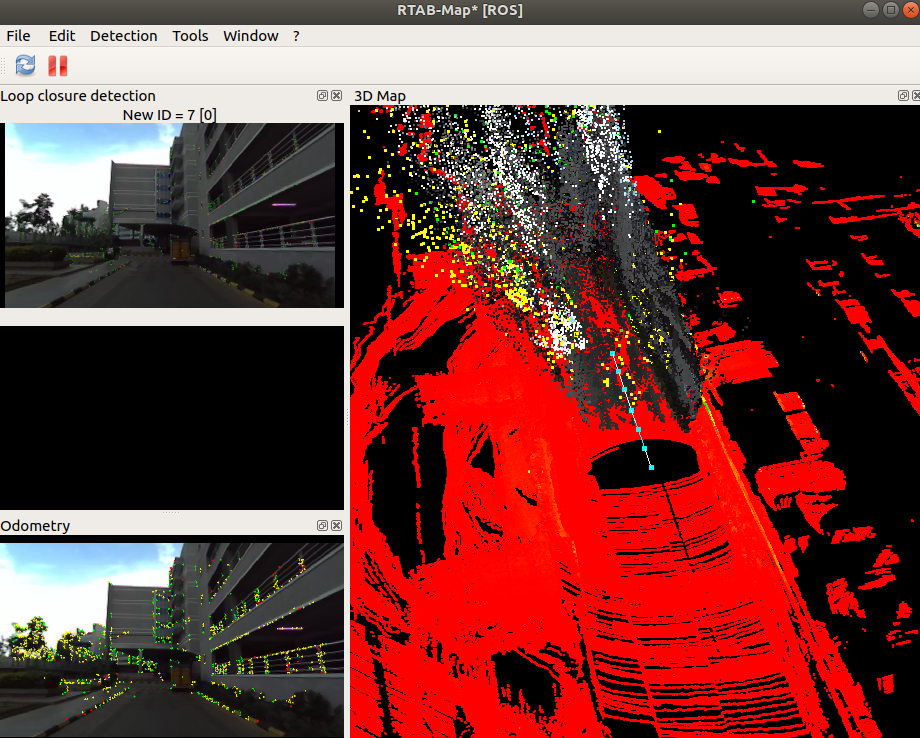Image resolution: width=920 pixels, height=738 pixels.
Task: Click the empty black loop match view
Action: (172, 417)
